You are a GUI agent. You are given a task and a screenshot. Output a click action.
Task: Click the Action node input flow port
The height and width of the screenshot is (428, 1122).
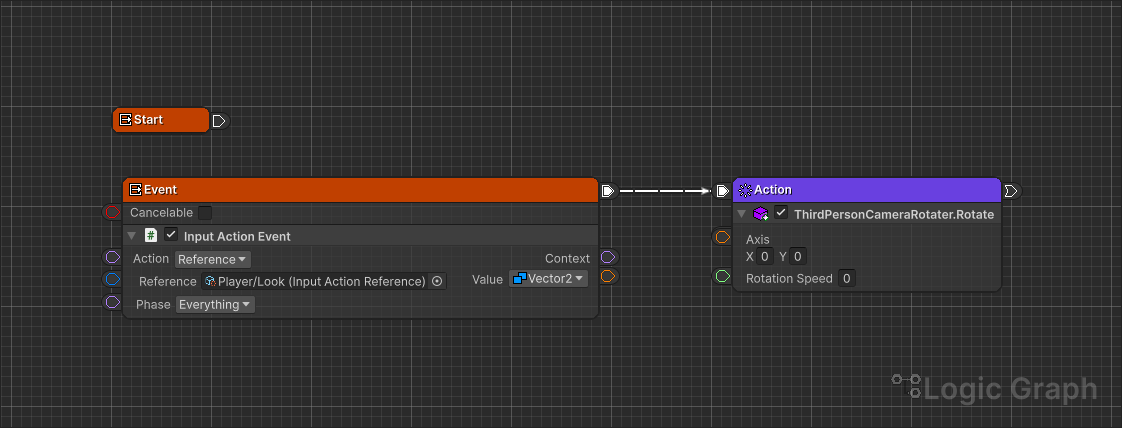pos(723,190)
